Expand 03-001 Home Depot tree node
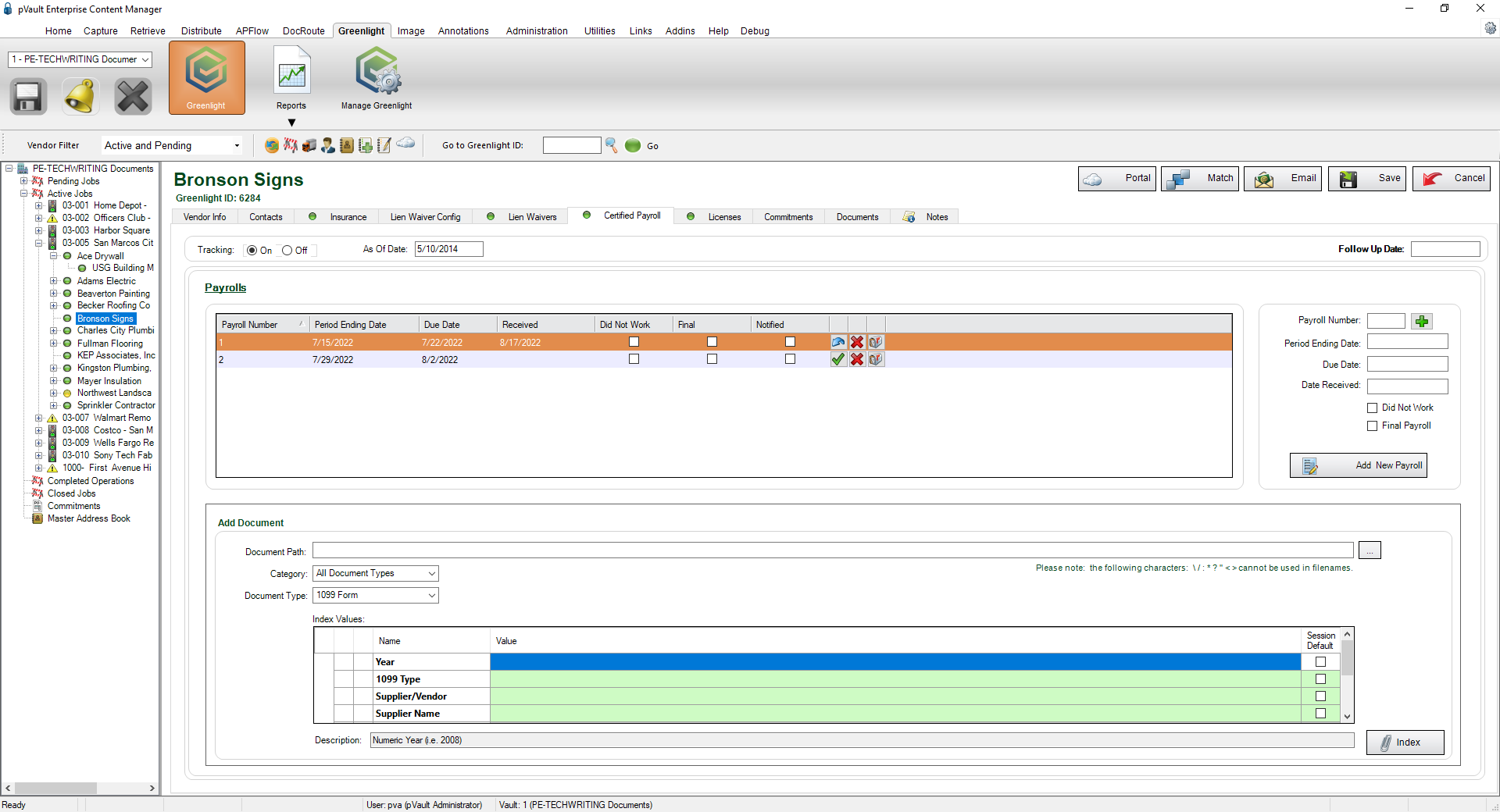Viewport: 1500px width, 812px height. point(38,206)
